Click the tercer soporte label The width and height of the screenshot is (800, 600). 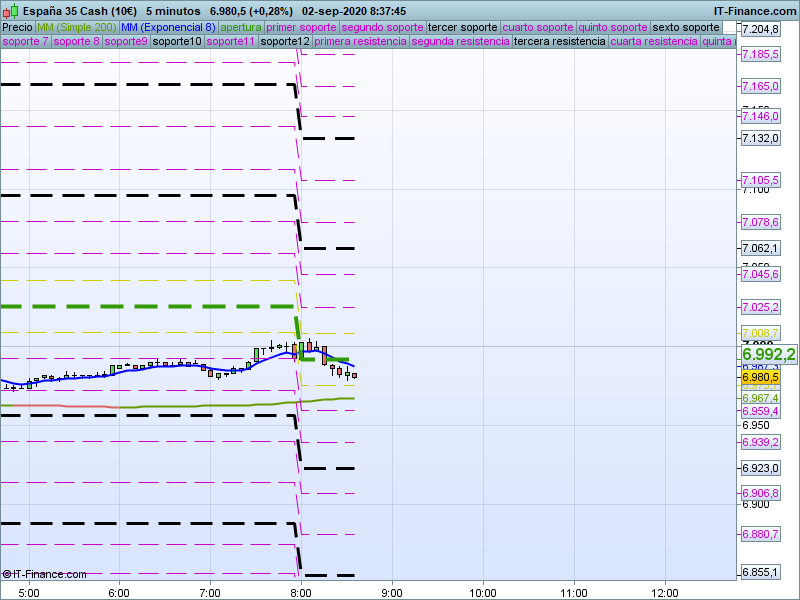pyautogui.click(x=462, y=28)
